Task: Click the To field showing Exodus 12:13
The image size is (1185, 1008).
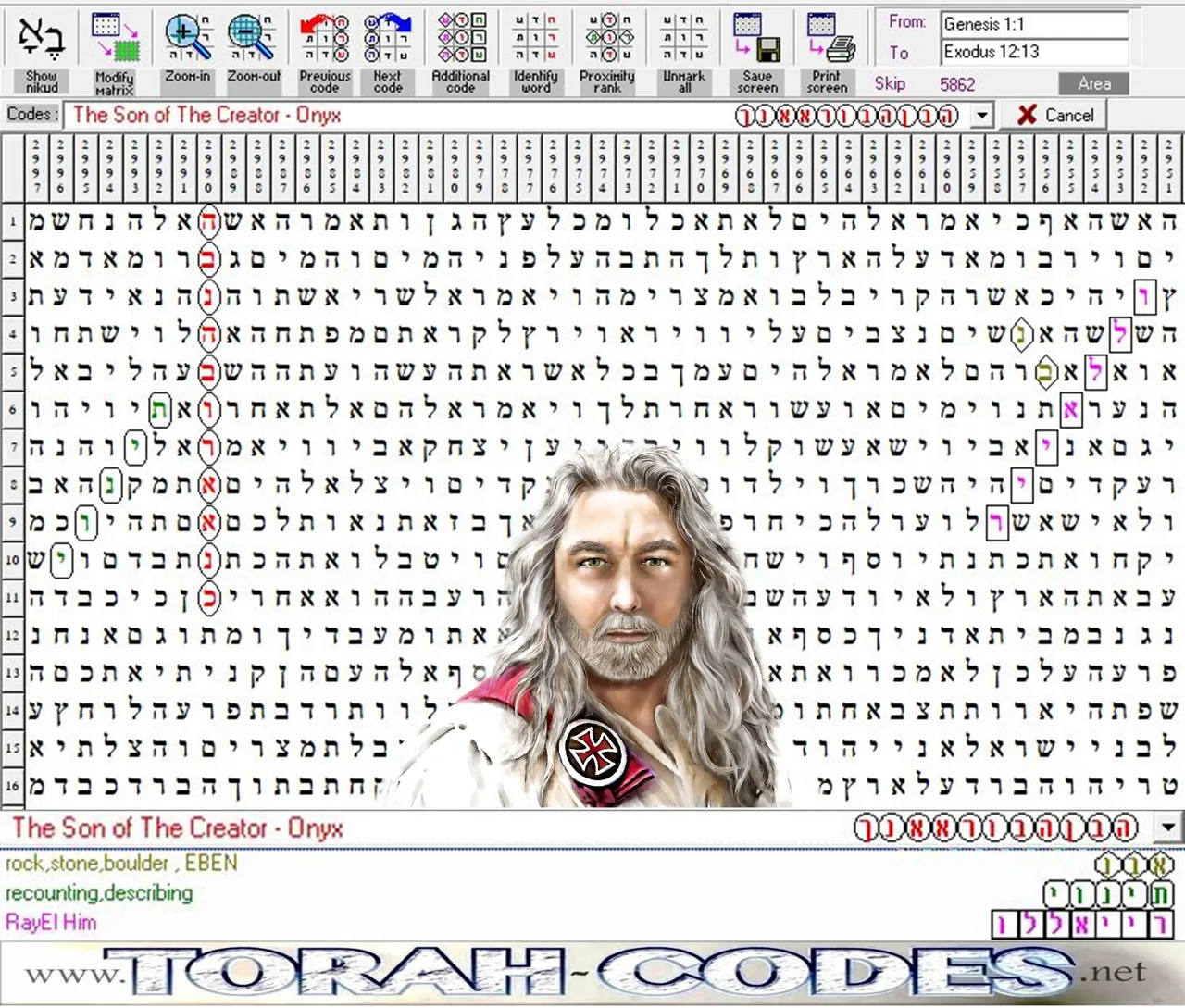Action: click(1034, 52)
